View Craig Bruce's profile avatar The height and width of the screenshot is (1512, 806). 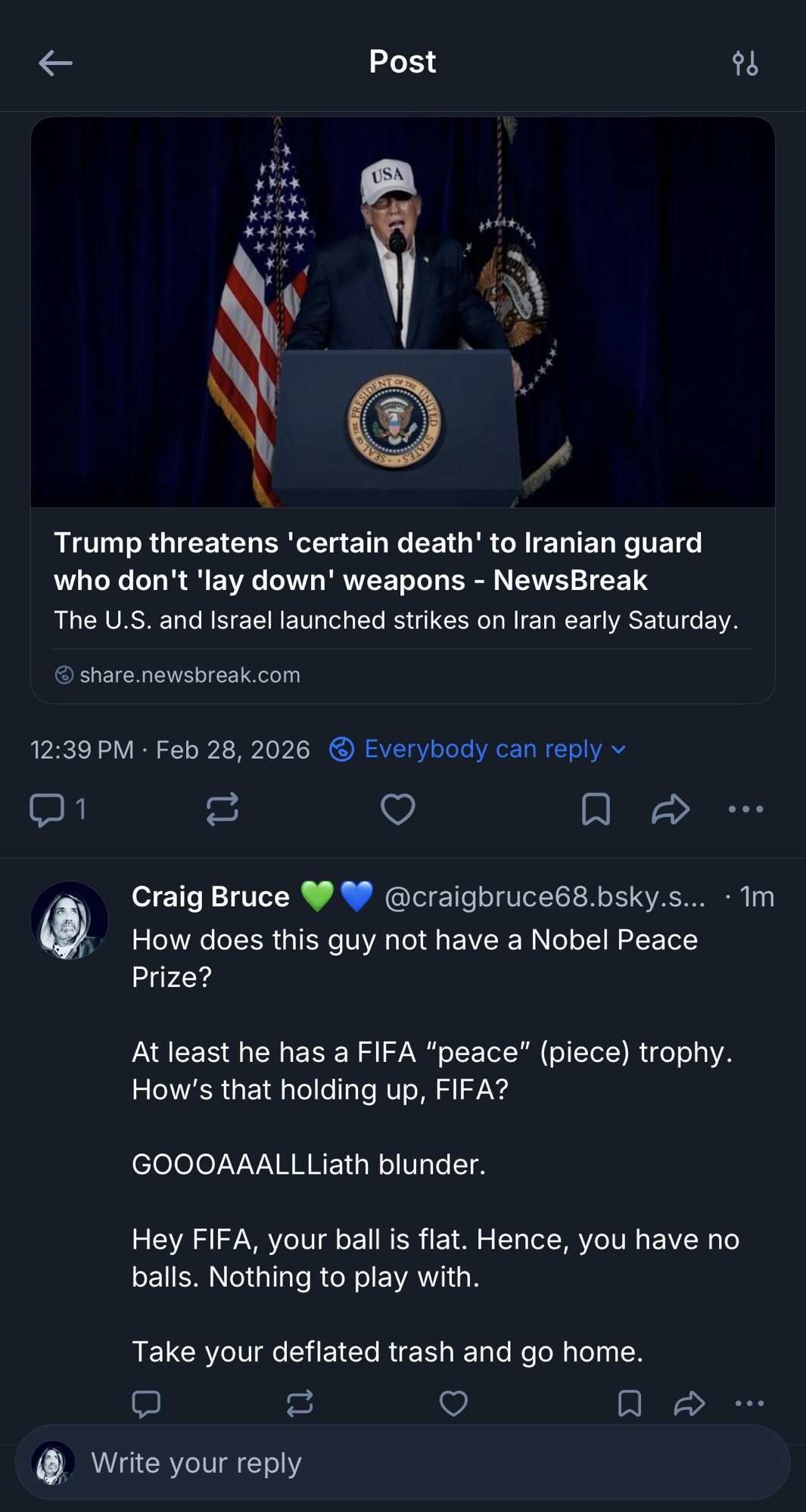coord(70,921)
